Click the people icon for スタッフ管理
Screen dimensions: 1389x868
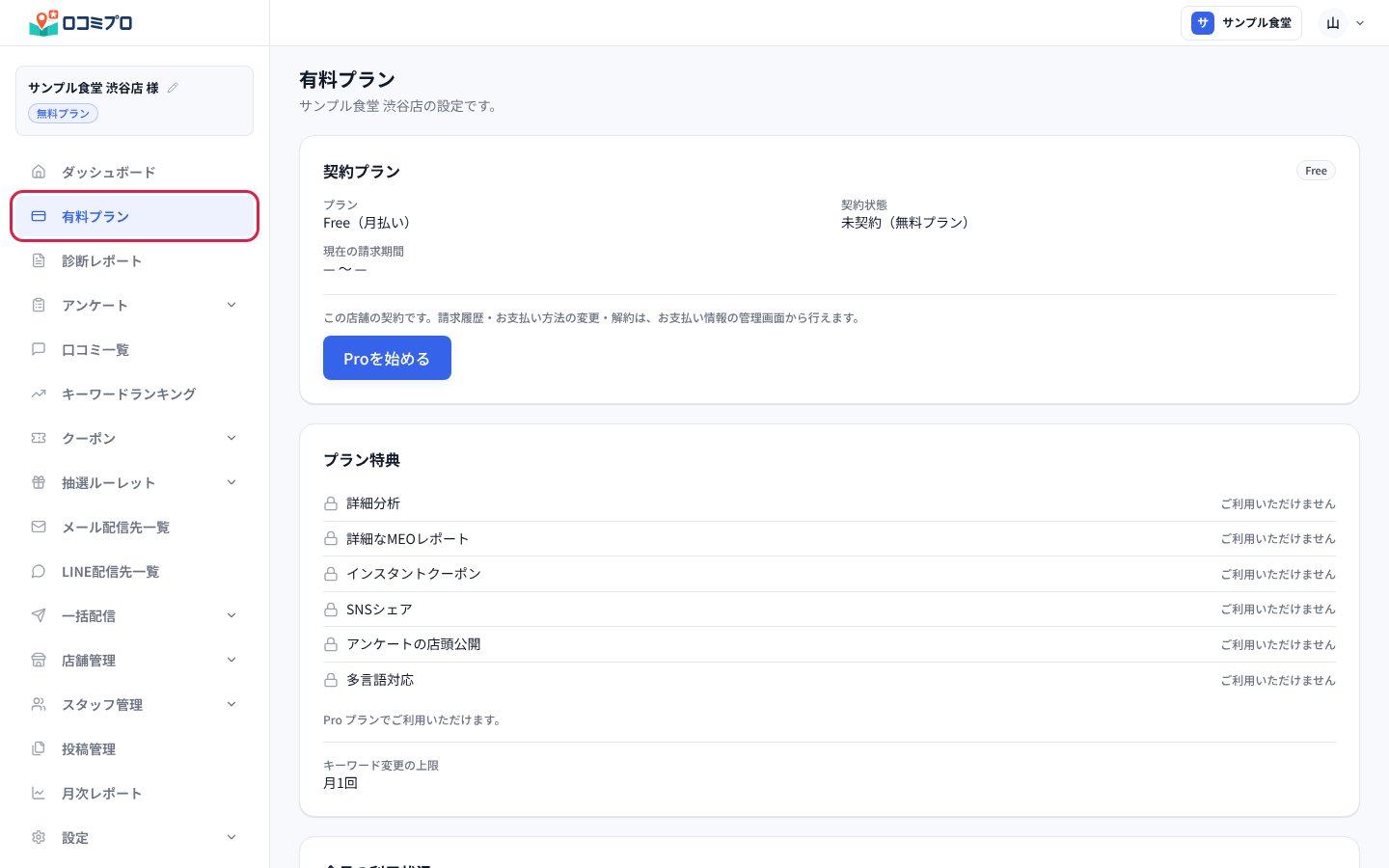(x=39, y=704)
